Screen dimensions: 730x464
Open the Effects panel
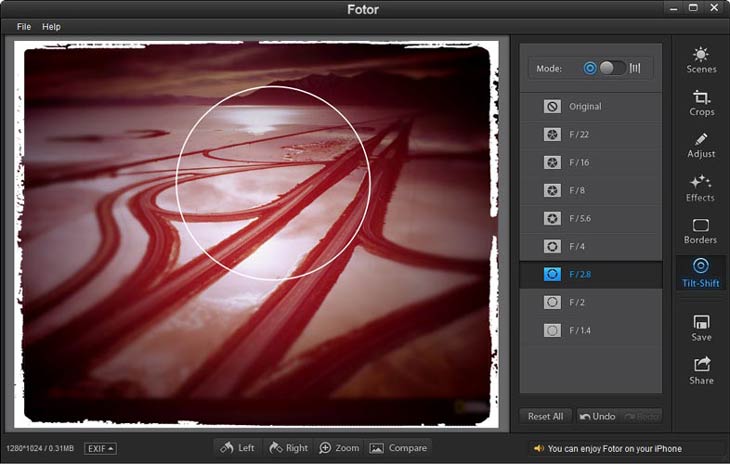coord(701,188)
